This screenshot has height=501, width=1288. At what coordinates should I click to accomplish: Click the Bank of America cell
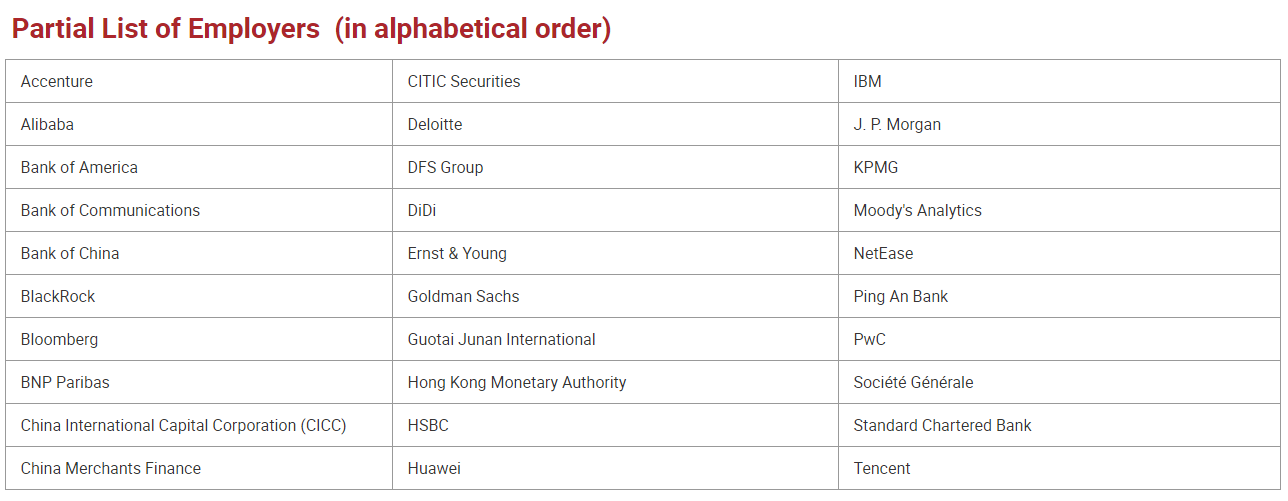click(79, 168)
